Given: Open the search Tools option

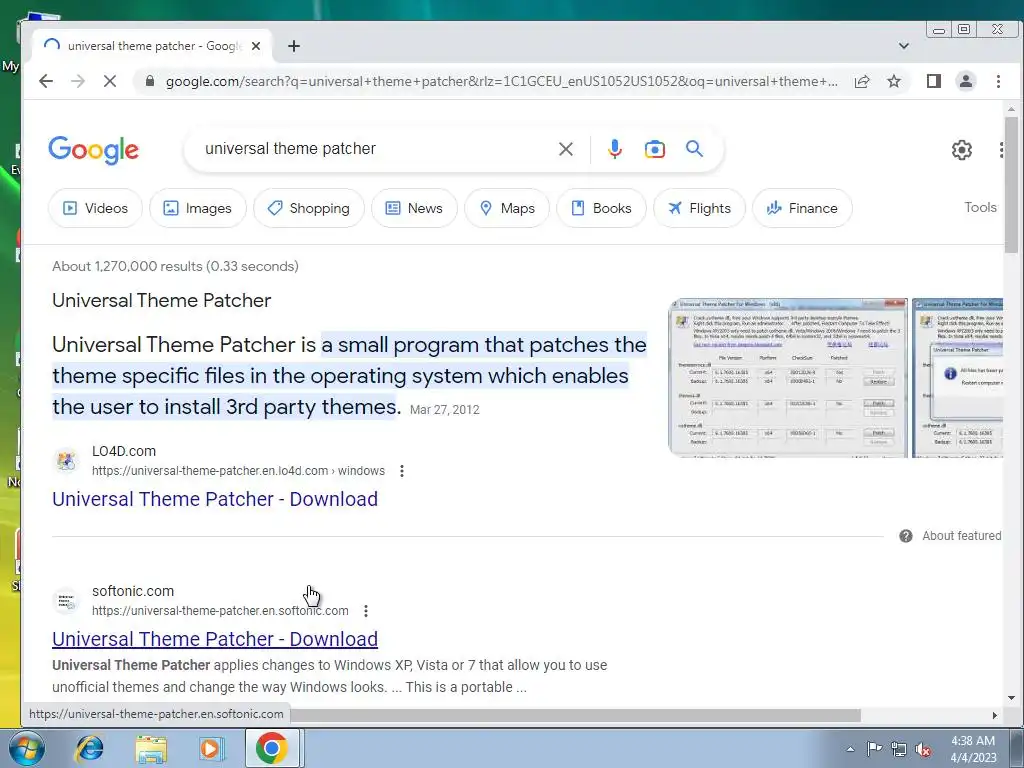Looking at the screenshot, I should (980, 207).
